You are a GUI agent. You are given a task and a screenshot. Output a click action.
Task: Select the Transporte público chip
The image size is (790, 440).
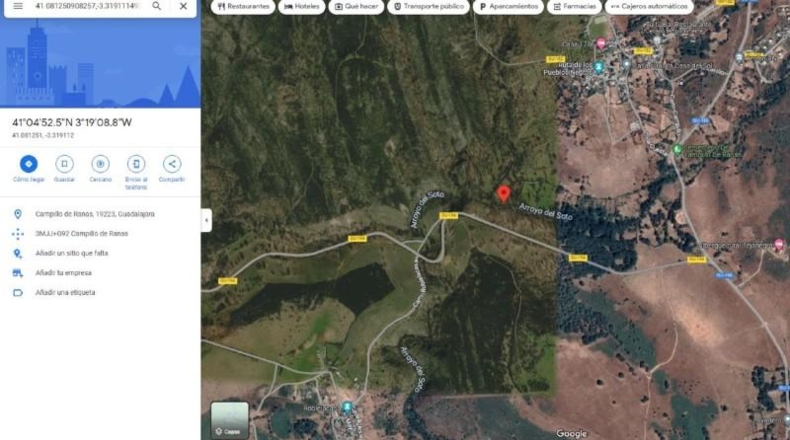pos(429,7)
